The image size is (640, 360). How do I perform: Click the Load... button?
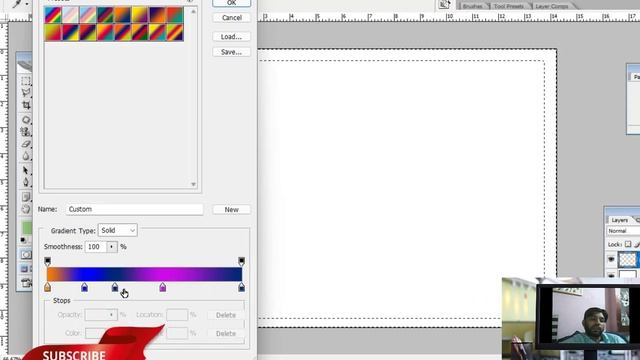point(231,37)
